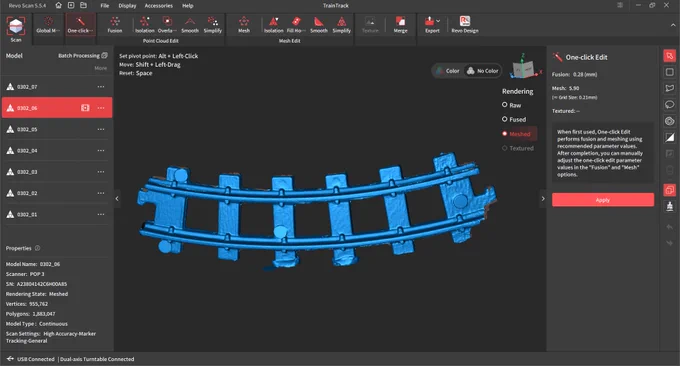Collapse the right One-click Edit panel
This screenshot has height=366, width=680.
click(x=543, y=199)
